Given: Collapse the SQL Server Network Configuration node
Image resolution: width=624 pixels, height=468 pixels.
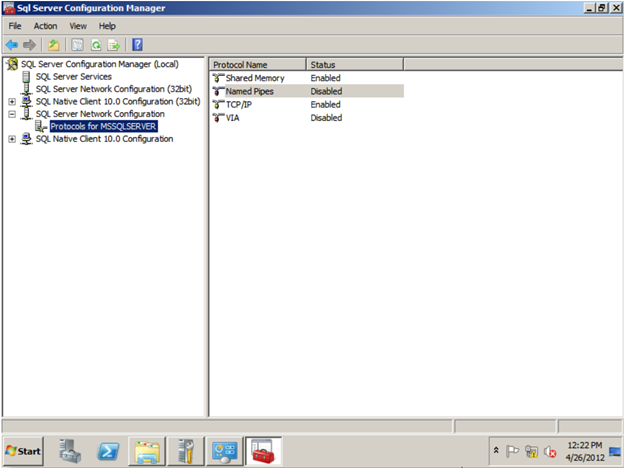Looking at the screenshot, I should 12,114.
